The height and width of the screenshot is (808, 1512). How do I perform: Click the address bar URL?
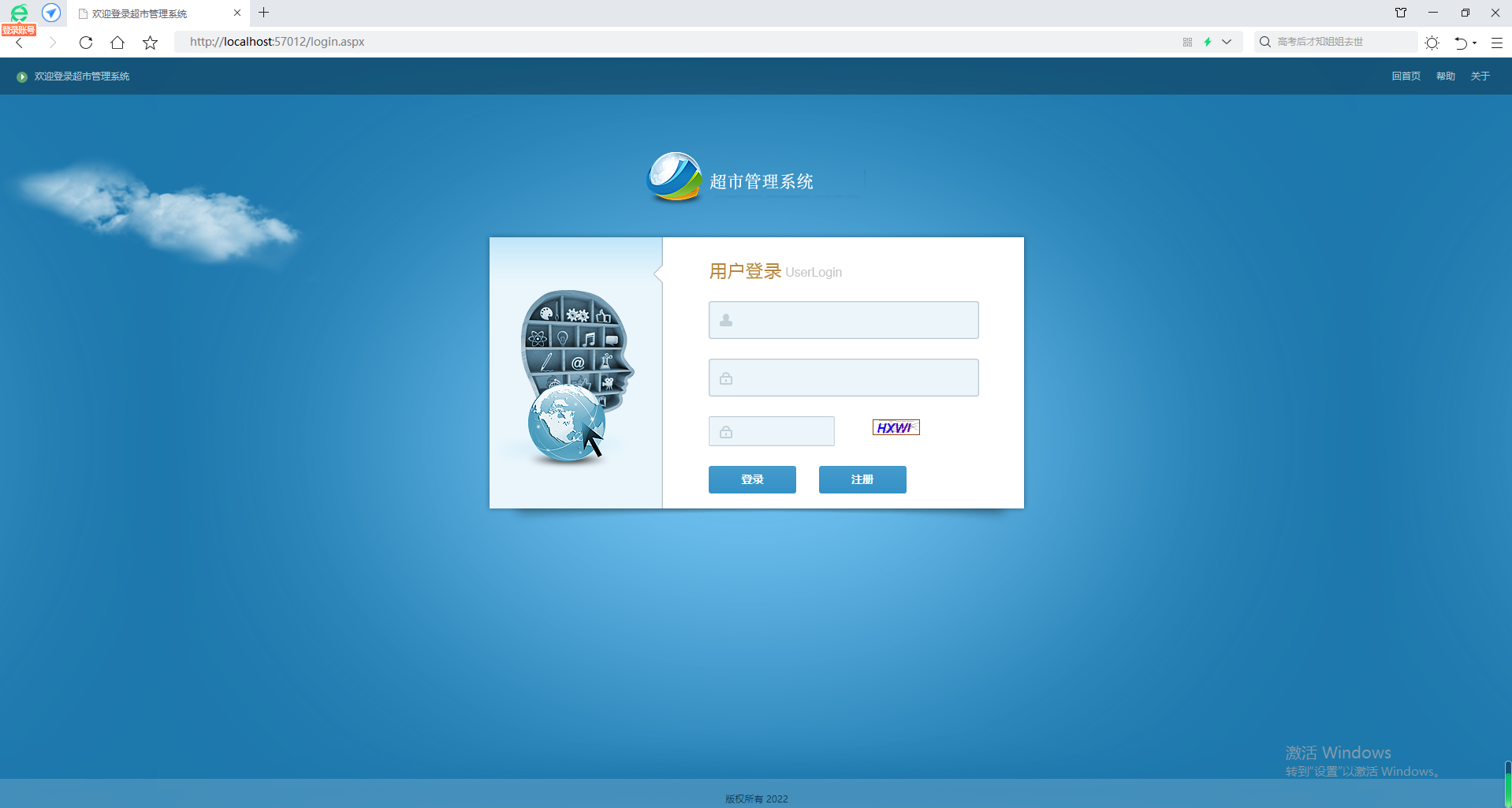pos(277,42)
